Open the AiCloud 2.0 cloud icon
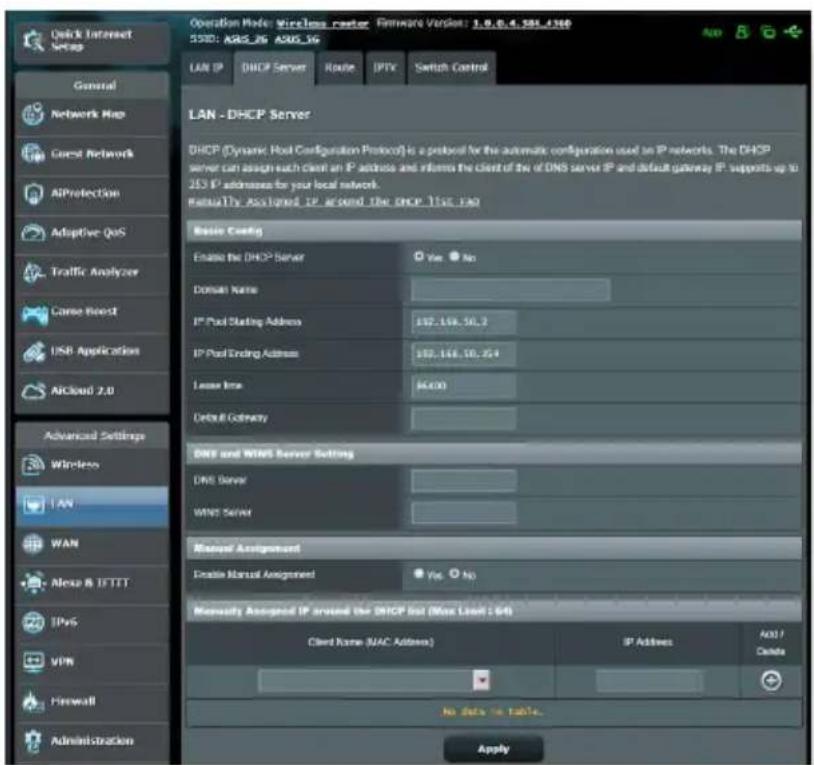 click(33, 391)
